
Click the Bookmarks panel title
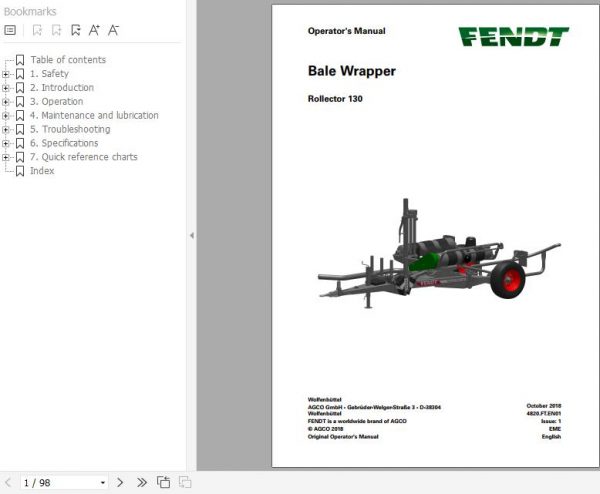30,11
